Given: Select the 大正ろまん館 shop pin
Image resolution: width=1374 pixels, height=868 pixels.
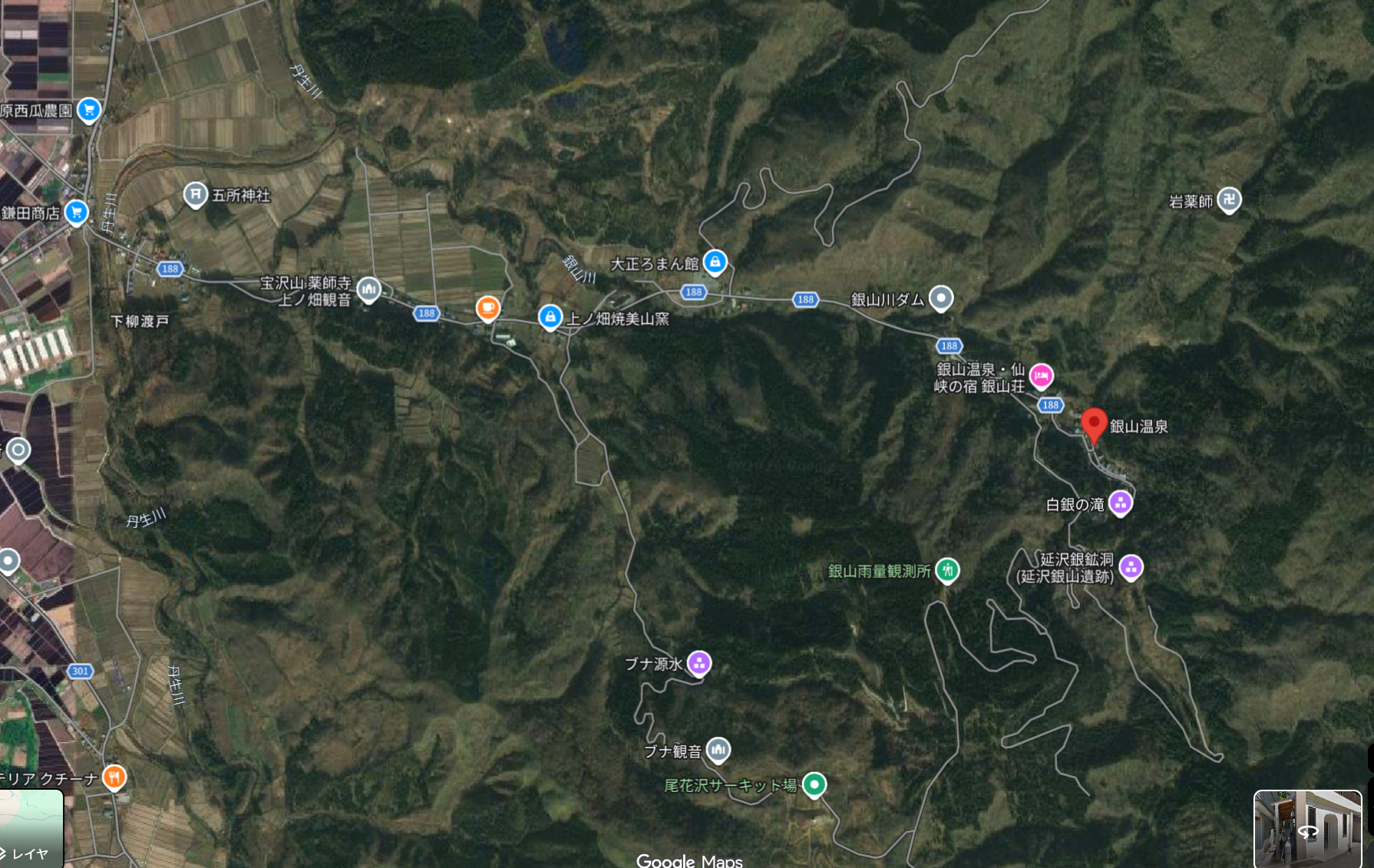Looking at the screenshot, I should [715, 262].
